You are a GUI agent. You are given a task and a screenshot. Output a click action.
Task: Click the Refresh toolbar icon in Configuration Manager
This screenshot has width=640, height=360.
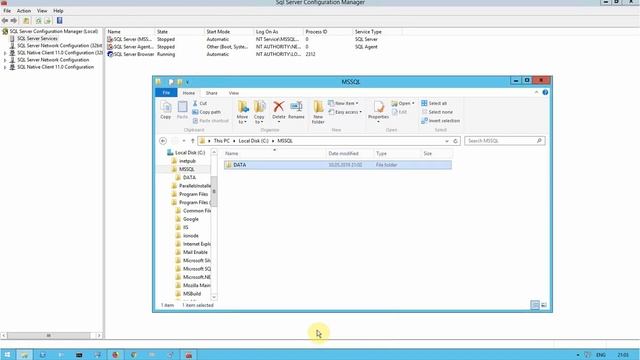38,20
